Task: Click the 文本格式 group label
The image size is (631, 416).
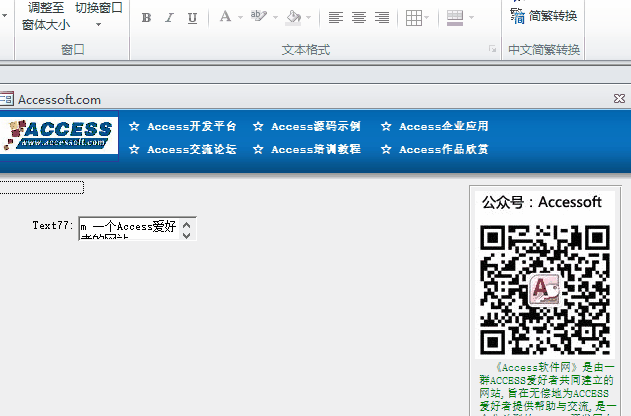Action: click(305, 50)
